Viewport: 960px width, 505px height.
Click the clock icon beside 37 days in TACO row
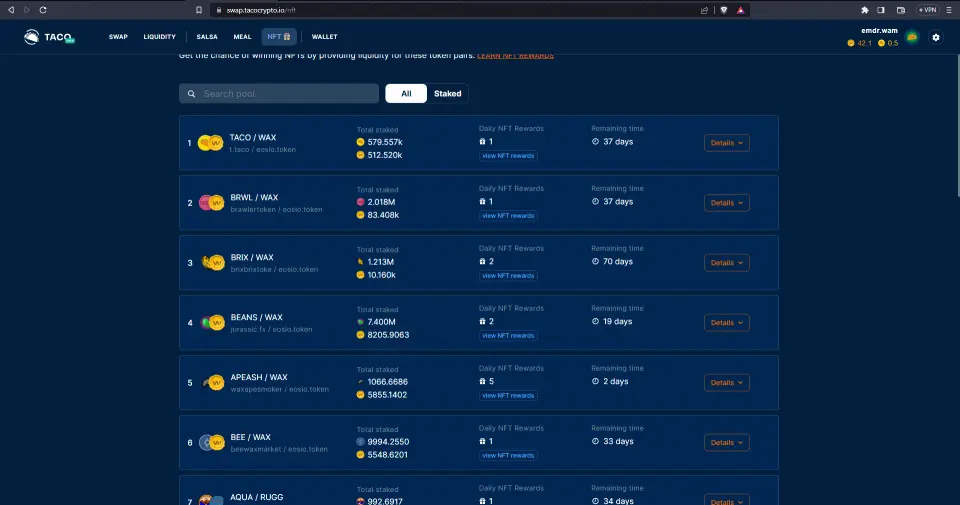pyautogui.click(x=595, y=141)
